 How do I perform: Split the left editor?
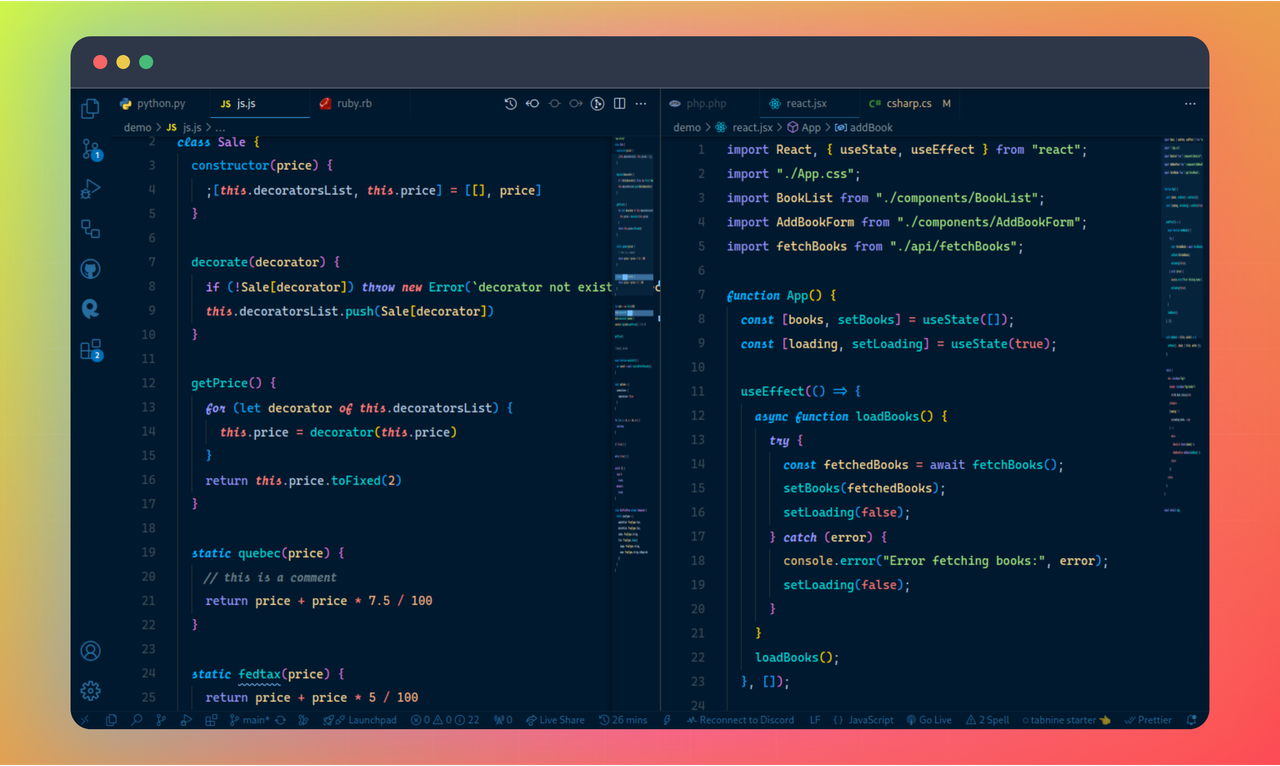click(x=620, y=103)
